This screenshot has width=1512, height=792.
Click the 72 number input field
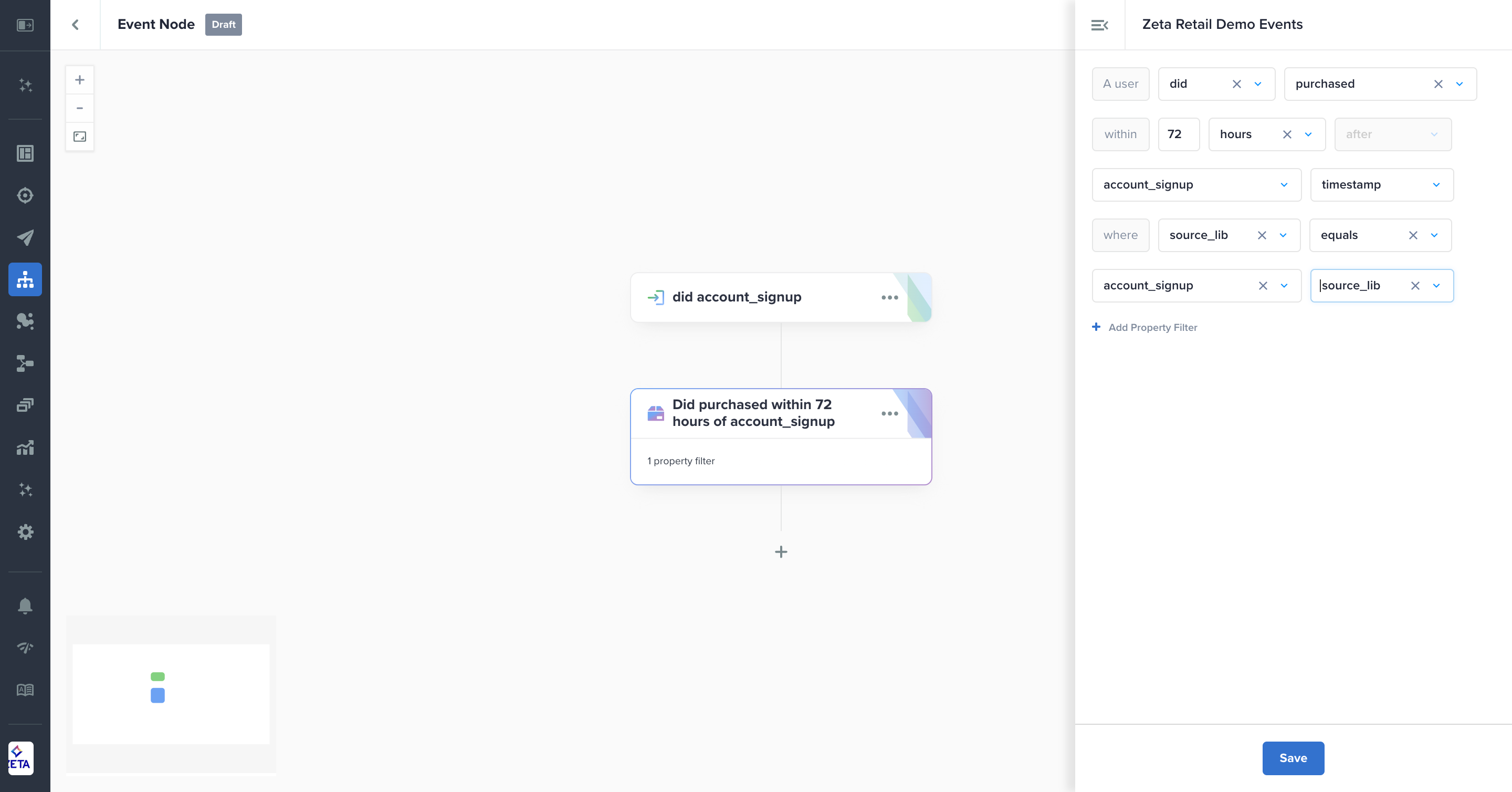click(1178, 134)
